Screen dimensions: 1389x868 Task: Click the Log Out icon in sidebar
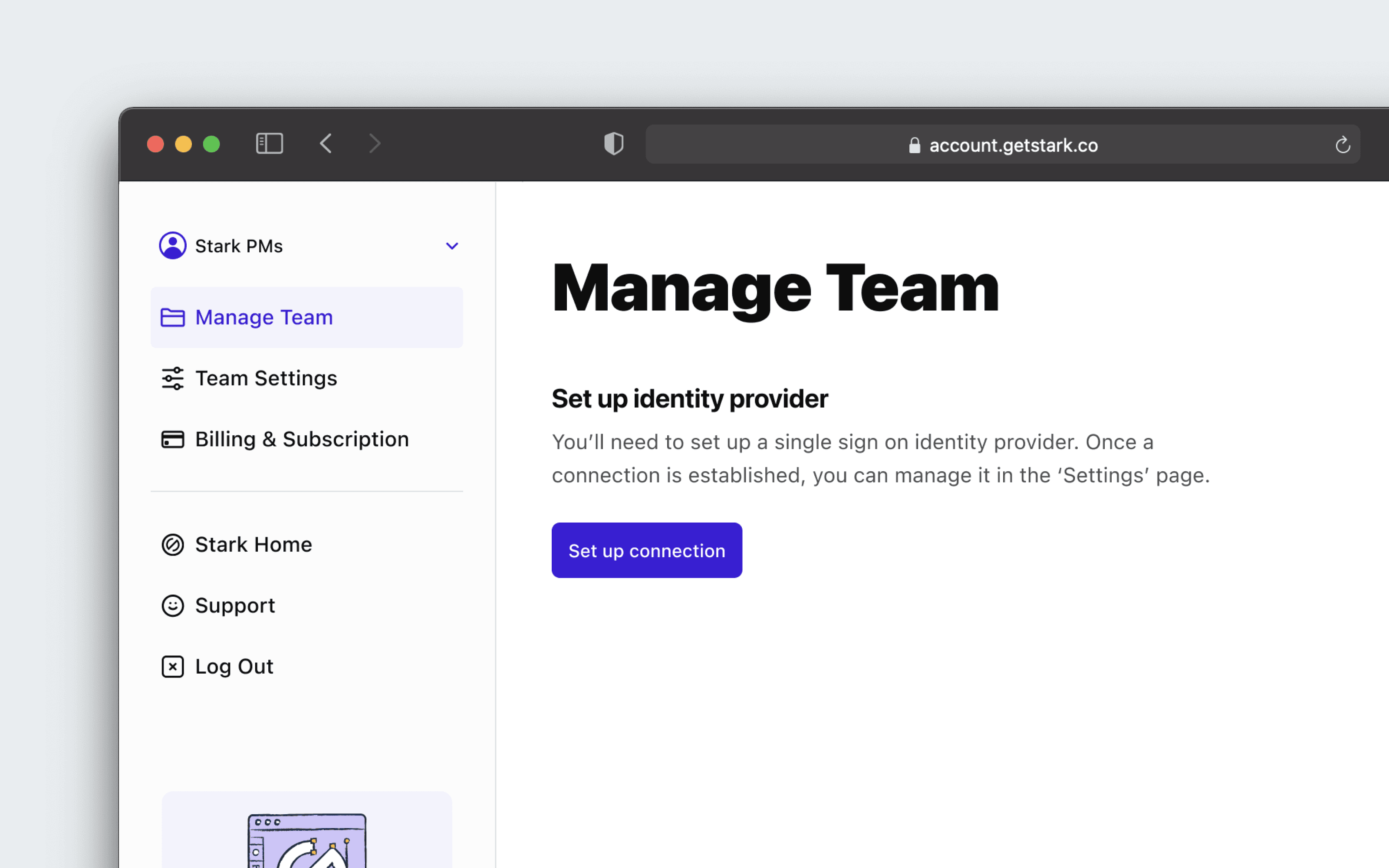coord(172,665)
